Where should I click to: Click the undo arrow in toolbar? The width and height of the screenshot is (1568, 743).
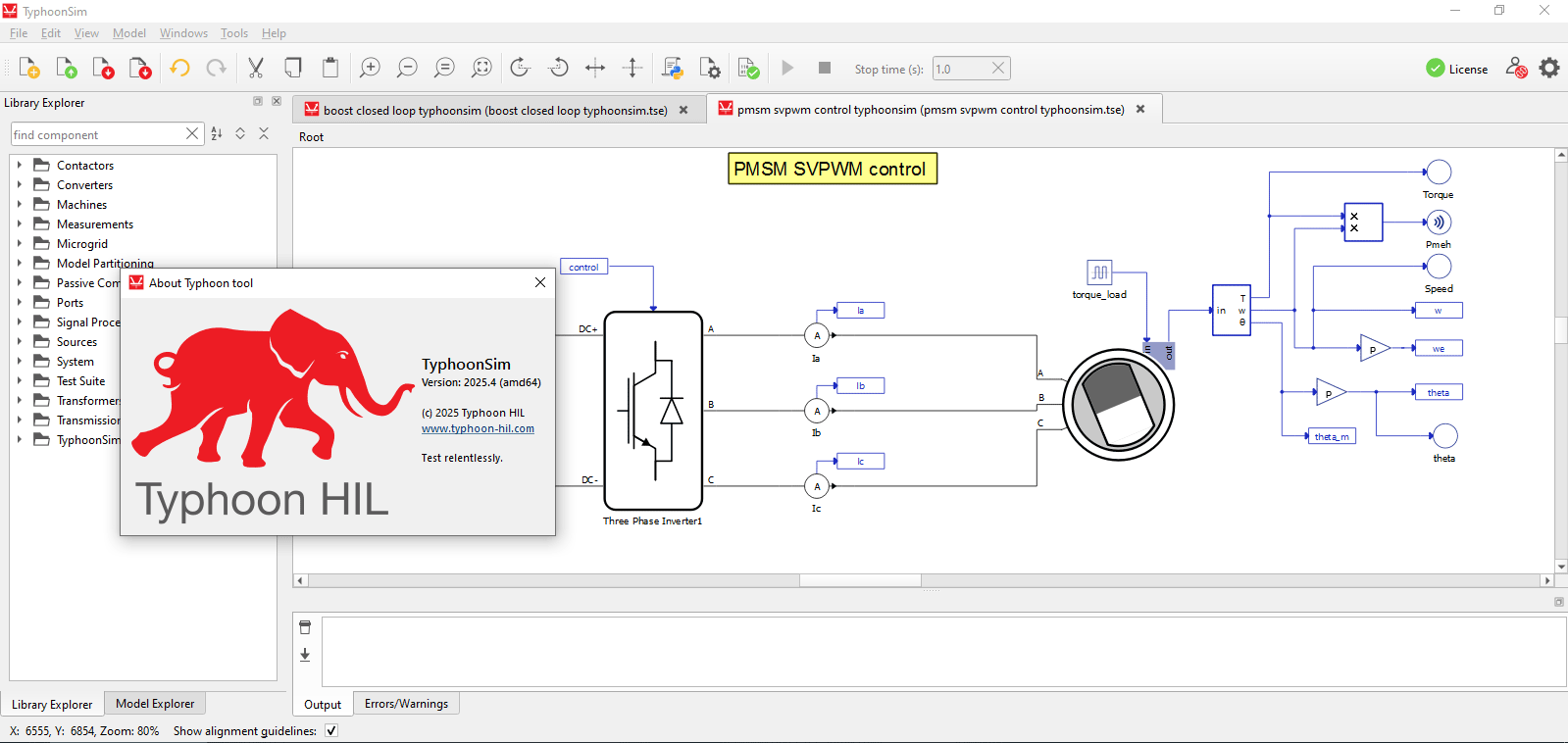click(179, 68)
